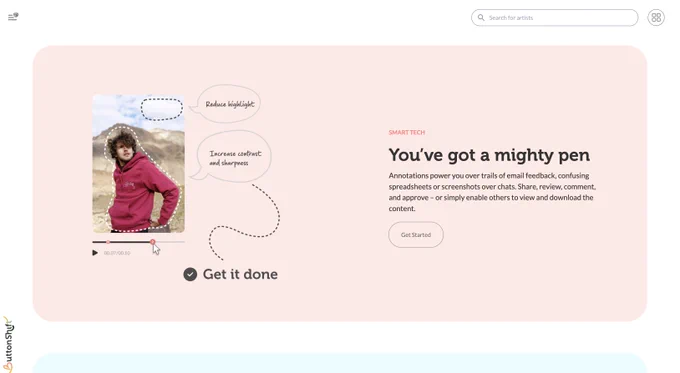
Task: Click the video timestamp text
Action: (117, 253)
